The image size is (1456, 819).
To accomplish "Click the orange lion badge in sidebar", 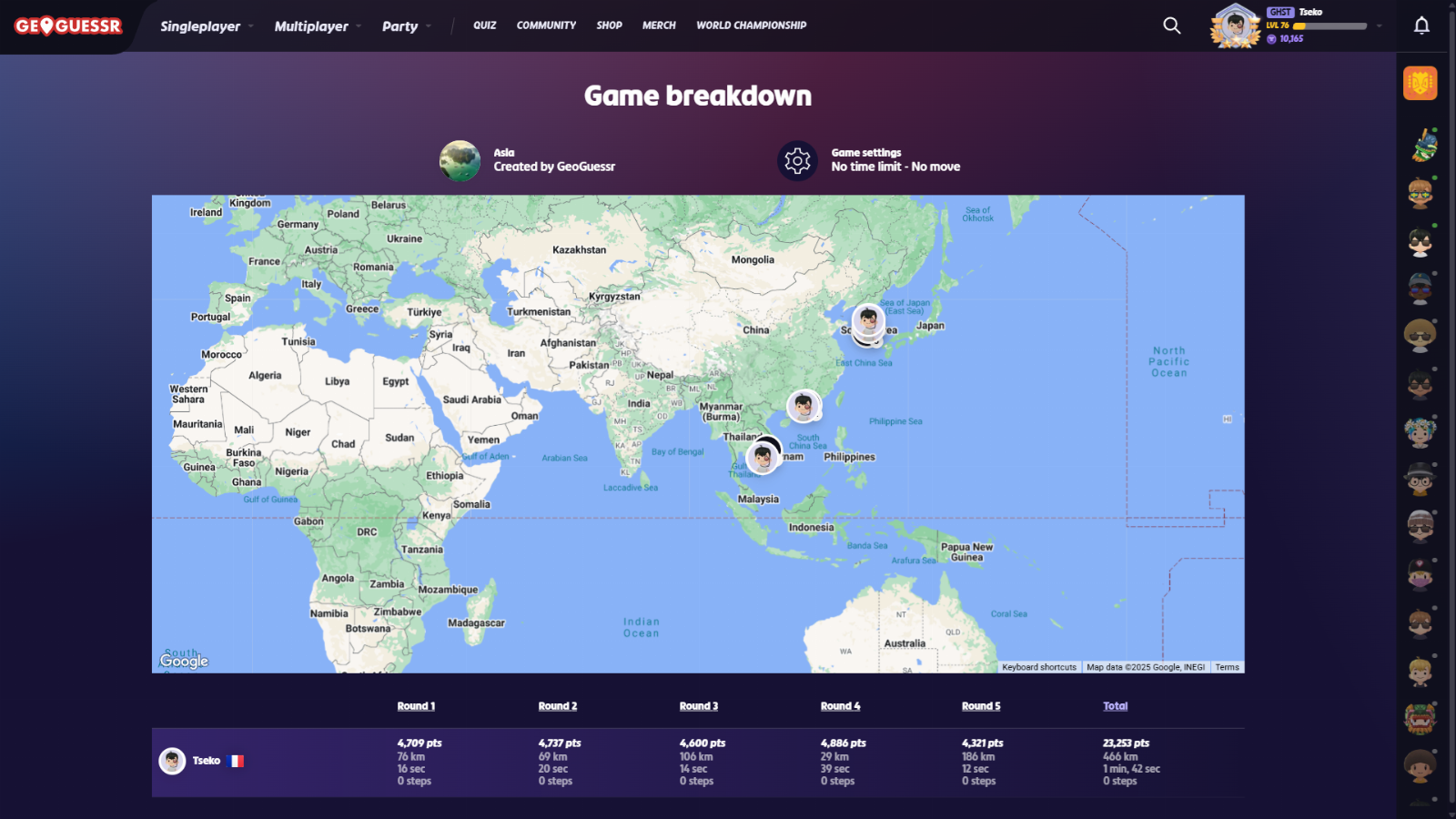I will (x=1420, y=84).
